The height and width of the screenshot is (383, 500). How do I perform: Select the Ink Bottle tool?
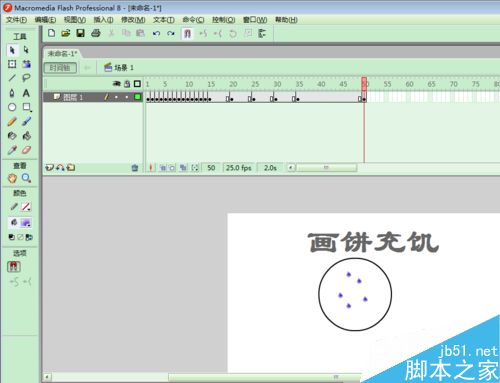(x=12, y=136)
